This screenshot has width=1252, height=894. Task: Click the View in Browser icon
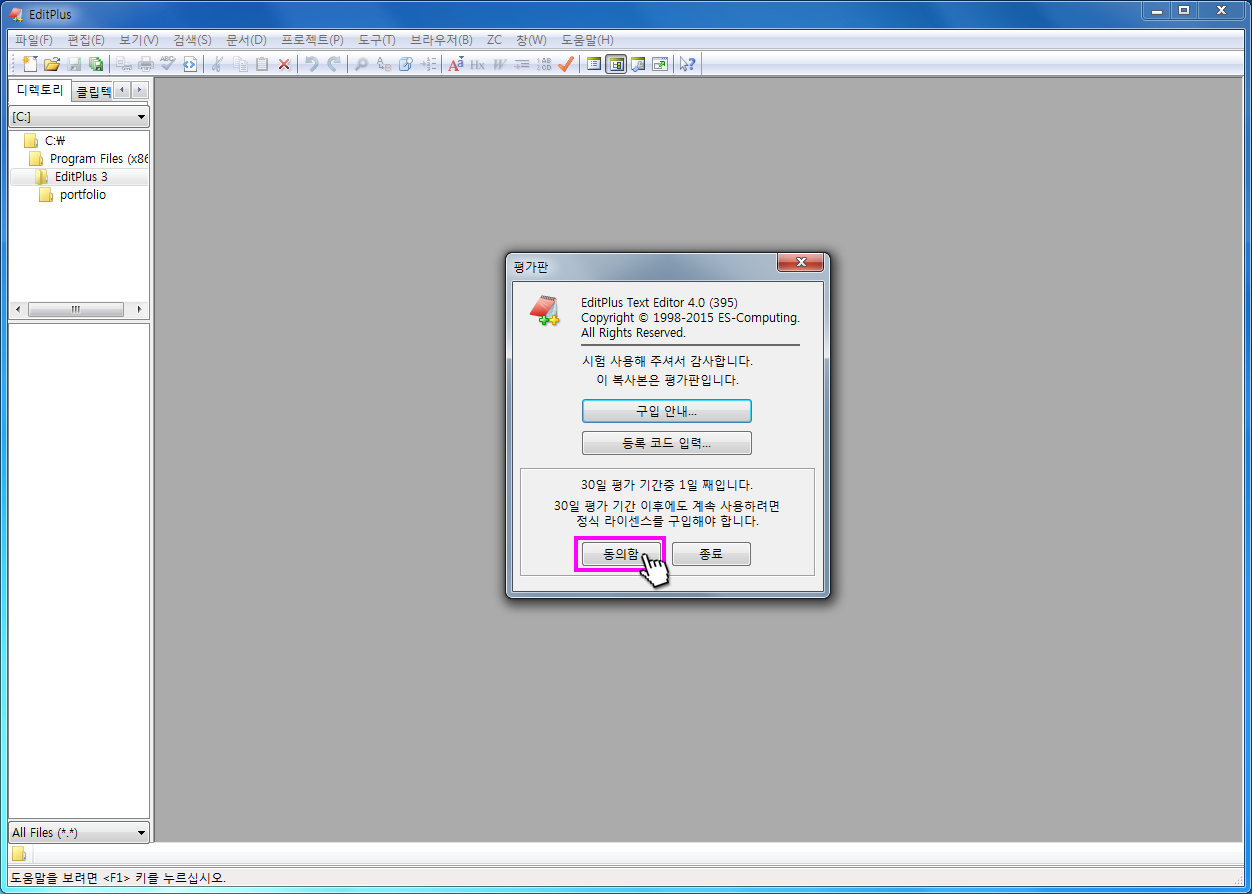click(190, 64)
